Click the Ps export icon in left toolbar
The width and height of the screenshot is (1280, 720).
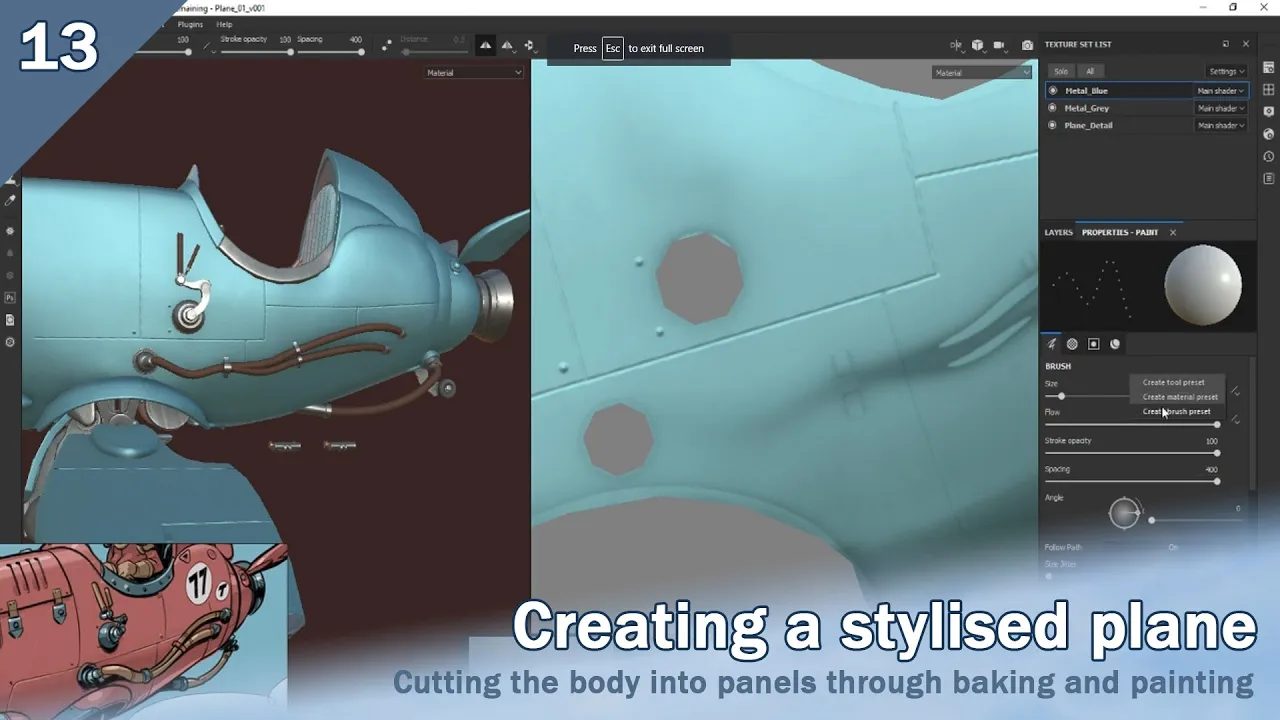(x=10, y=297)
